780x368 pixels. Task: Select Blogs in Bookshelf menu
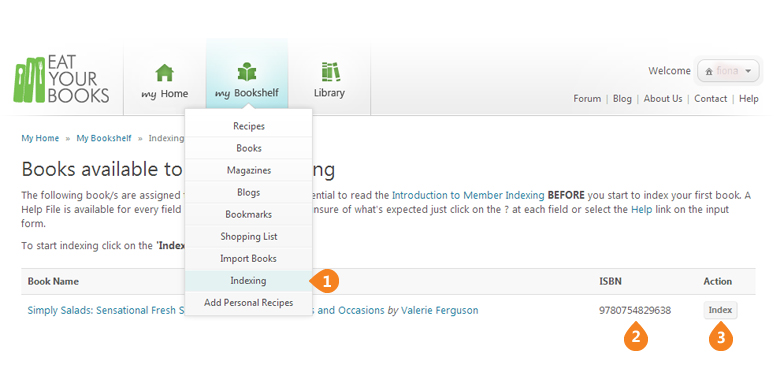[249, 192]
